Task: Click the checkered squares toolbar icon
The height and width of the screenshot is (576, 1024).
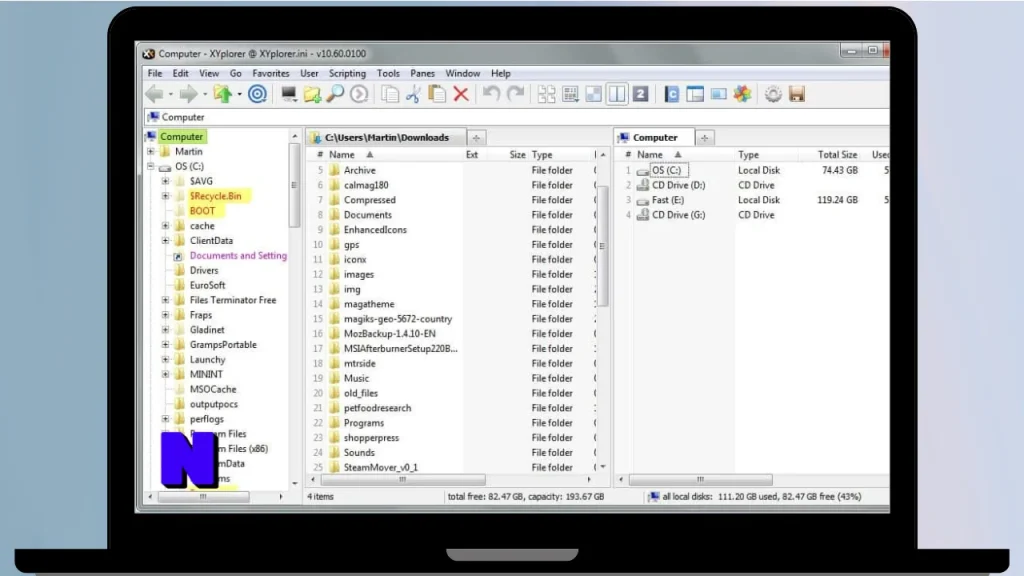Action: (x=594, y=94)
